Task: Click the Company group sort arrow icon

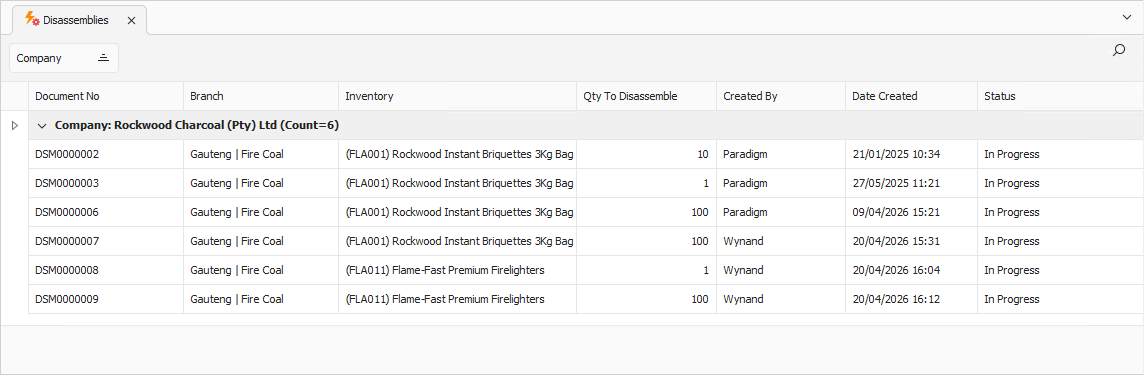Action: [104, 58]
